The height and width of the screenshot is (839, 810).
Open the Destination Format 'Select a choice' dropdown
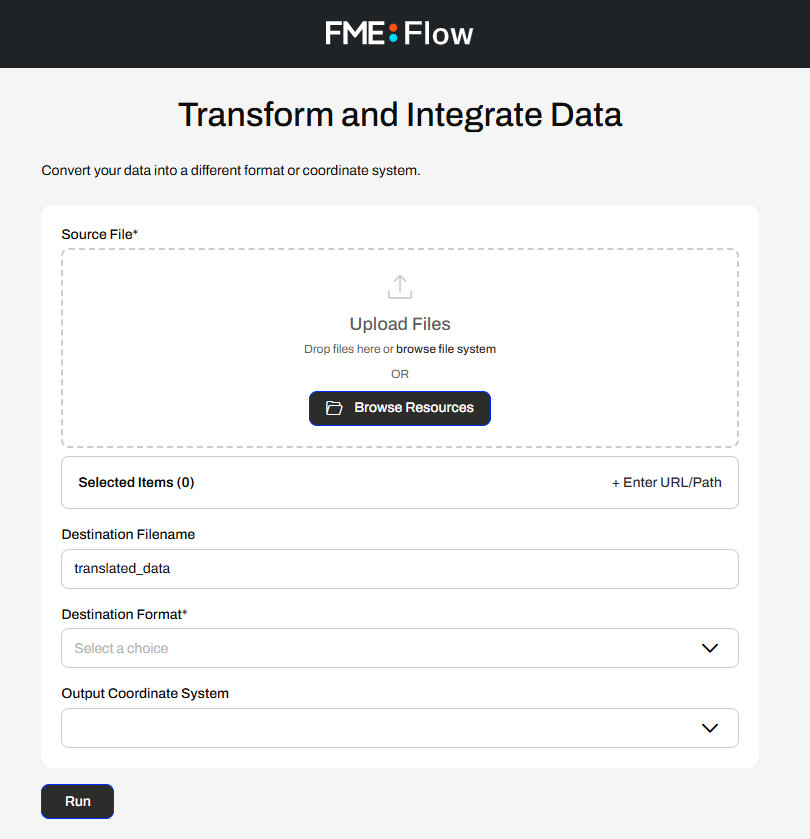(x=380, y=648)
